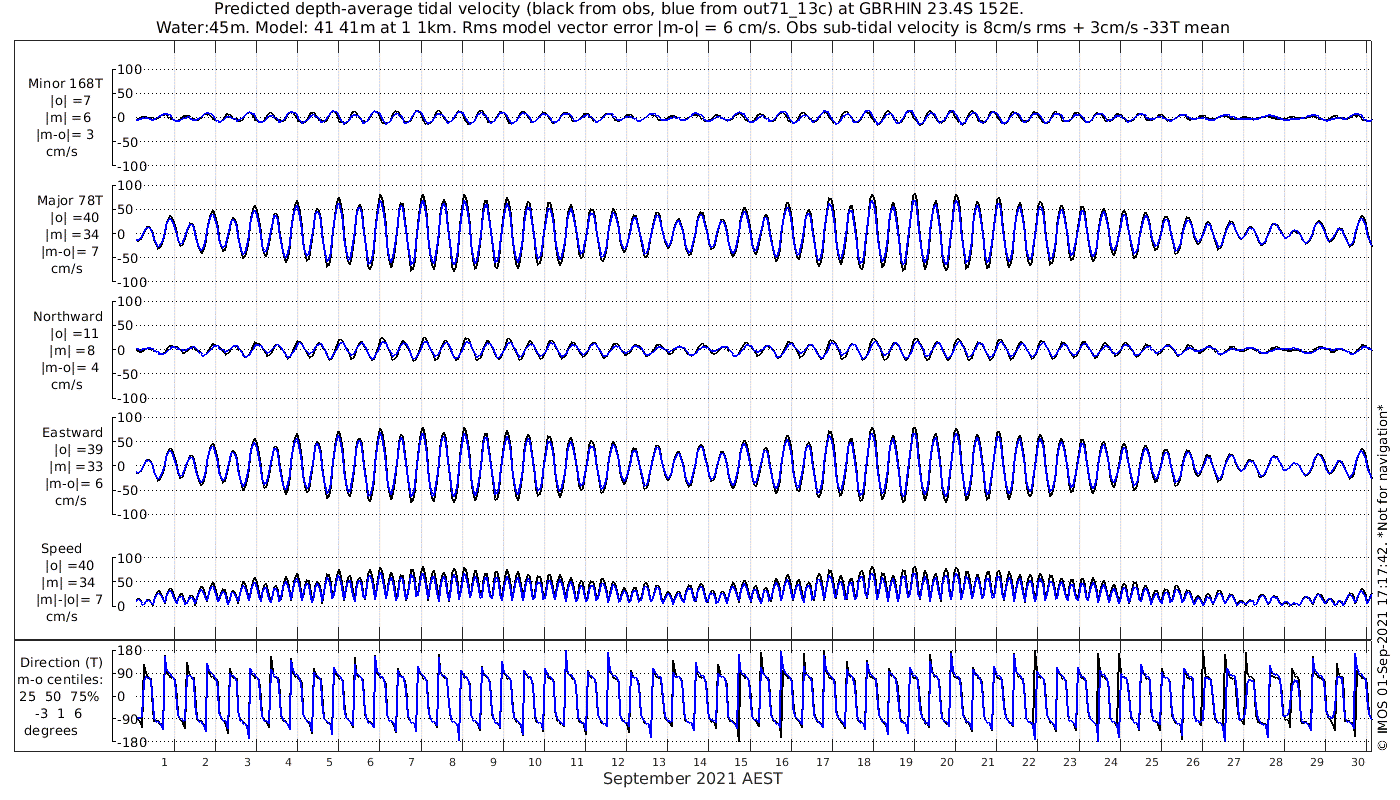Select the 'Speed' panel label
Viewport: 1400px width, 800px height.
[62, 549]
